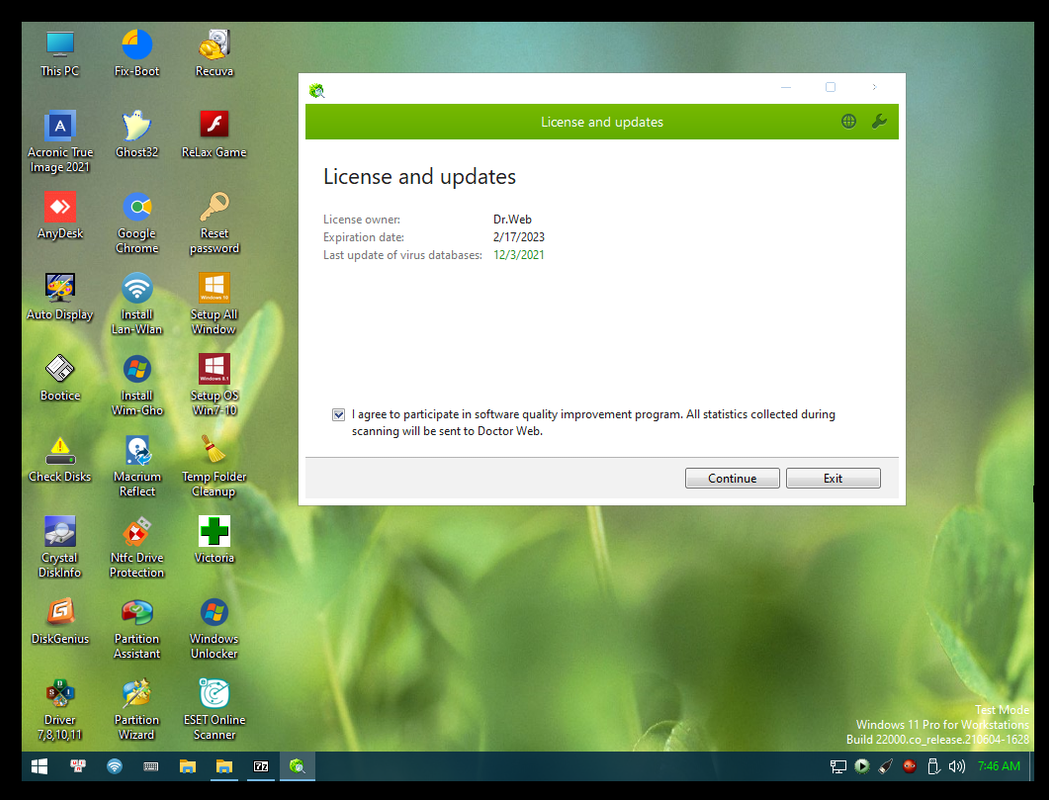Image resolution: width=1049 pixels, height=800 pixels.
Task: Select the 12/3/2021 virus database update date
Action: 518,255
